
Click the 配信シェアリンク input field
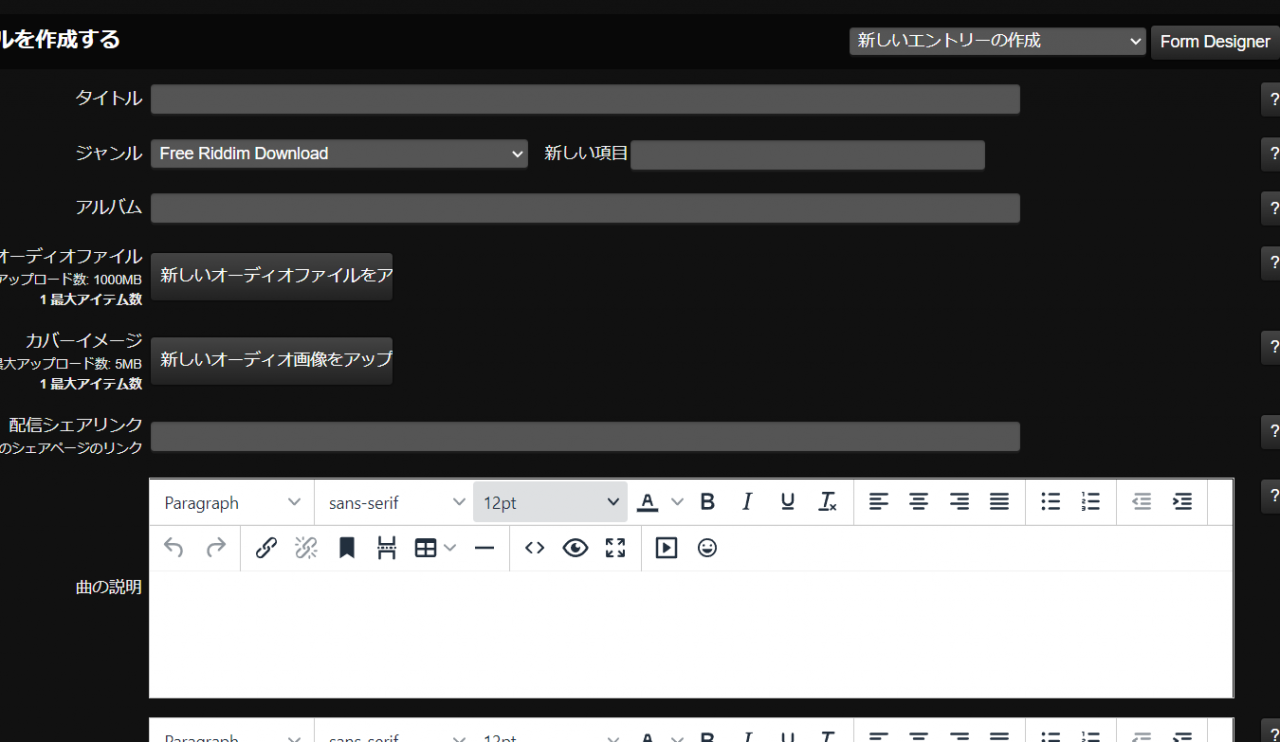pos(585,436)
